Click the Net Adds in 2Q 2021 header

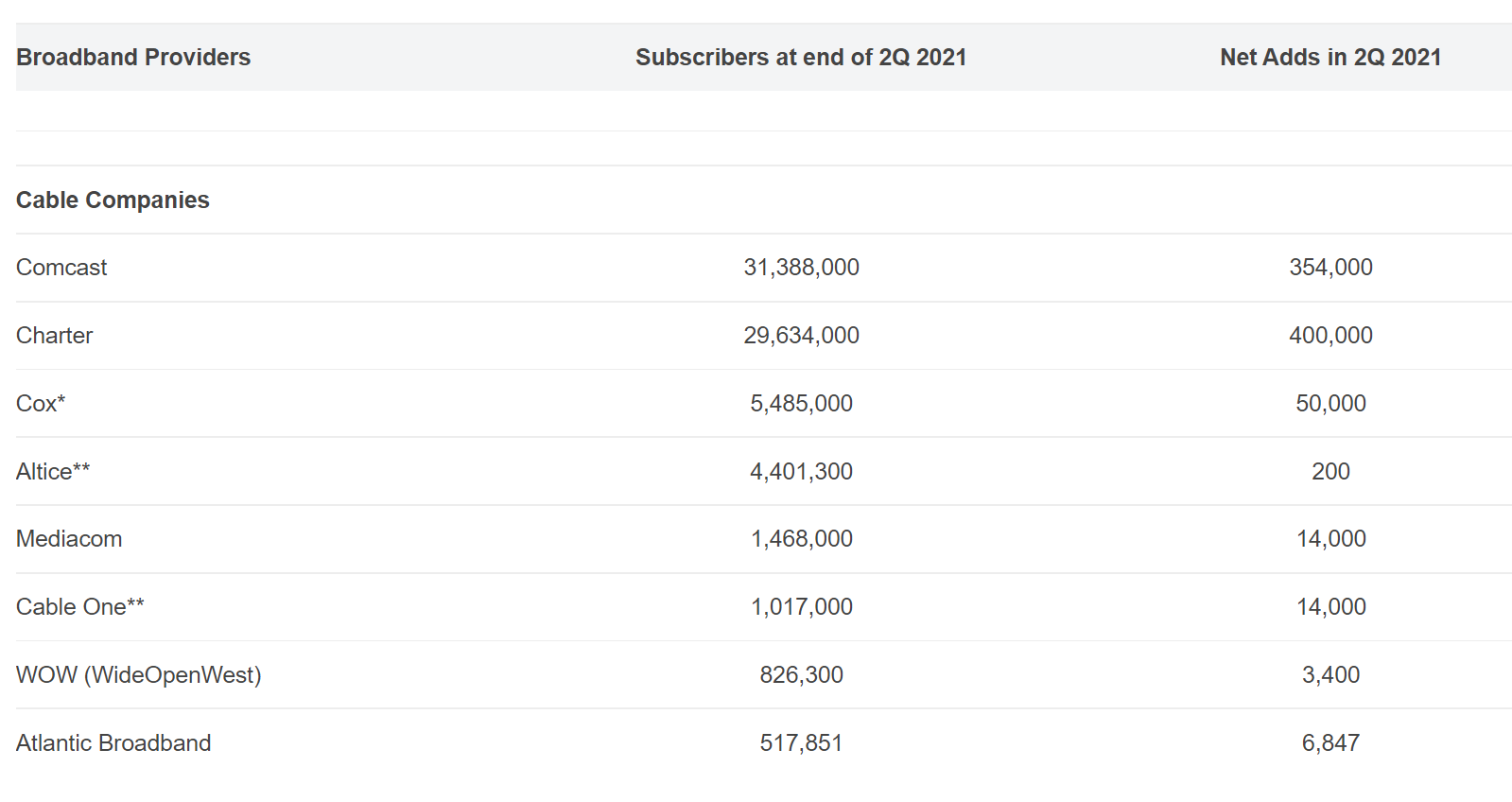(x=1330, y=58)
